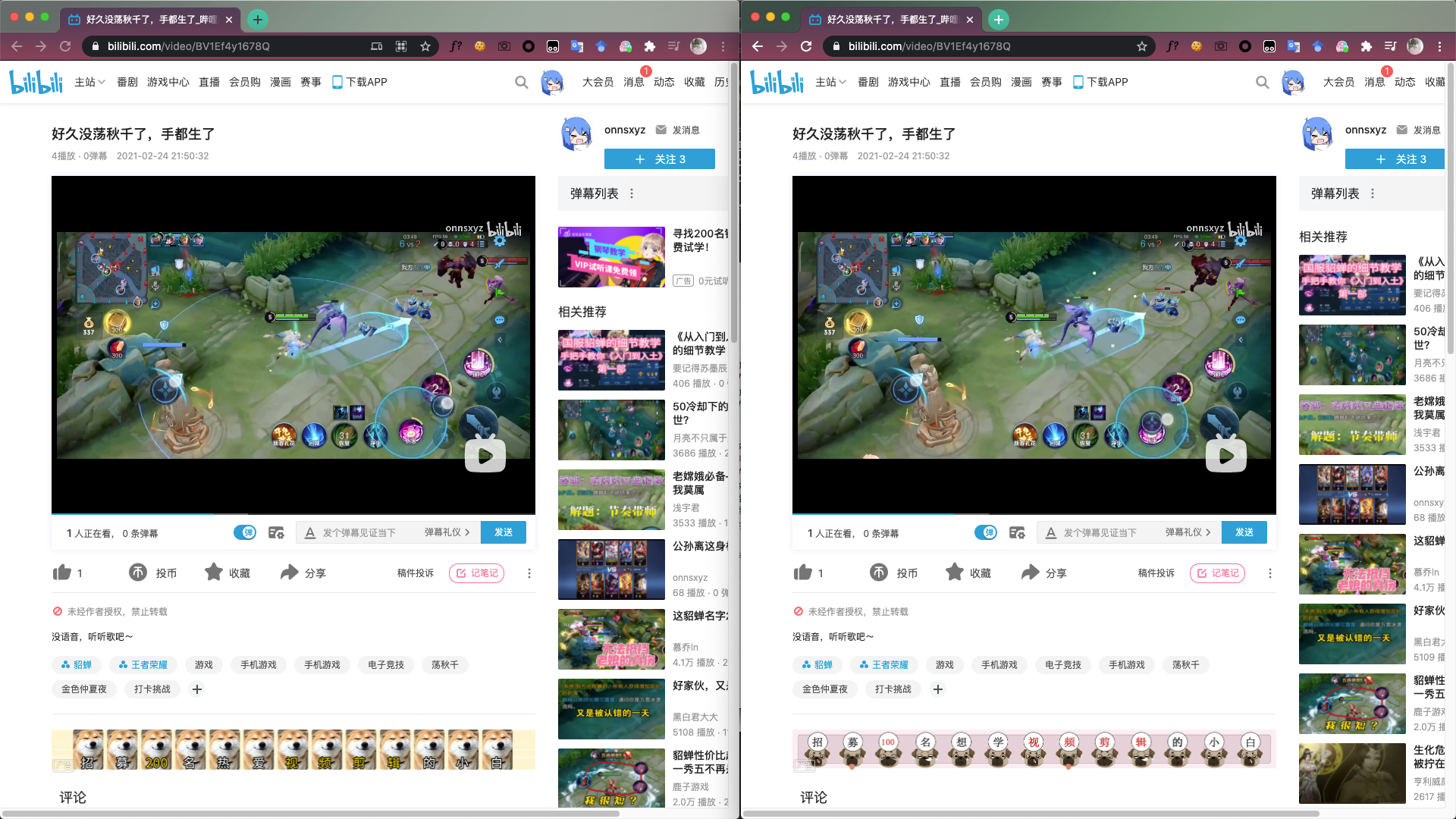Toggle danmaku display switch in right window
This screenshot has height=819, width=1456.
click(985, 532)
